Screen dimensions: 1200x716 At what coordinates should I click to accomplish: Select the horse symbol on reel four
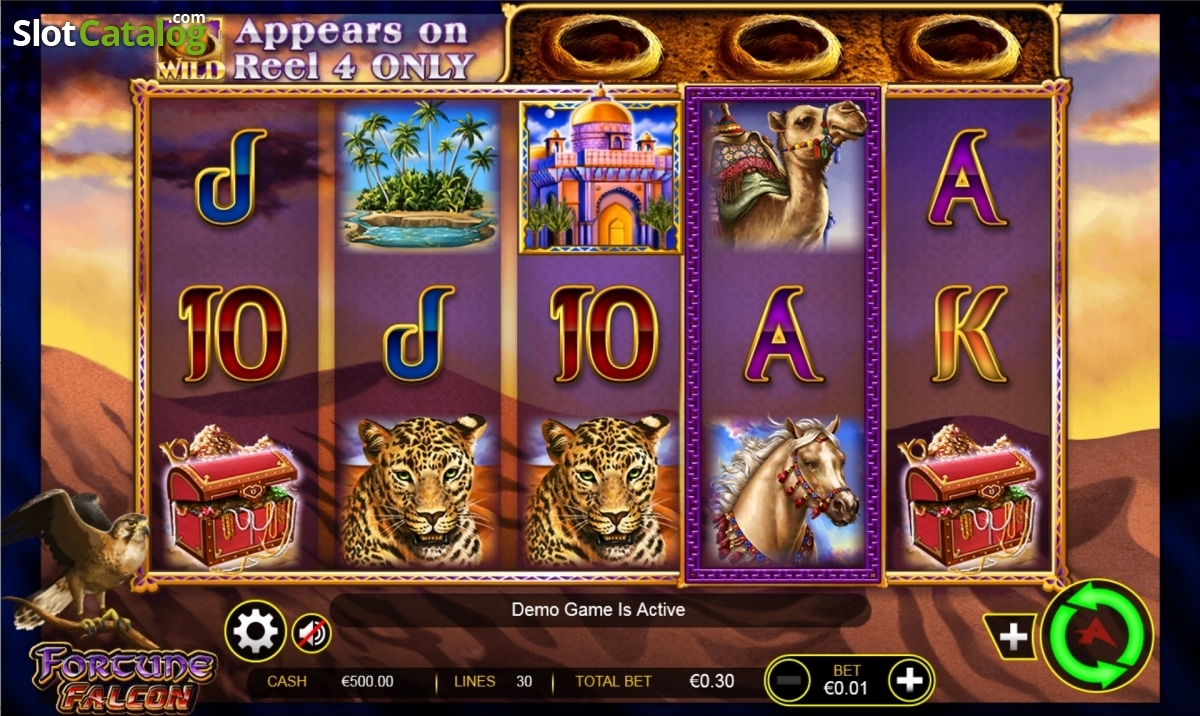tap(784, 490)
